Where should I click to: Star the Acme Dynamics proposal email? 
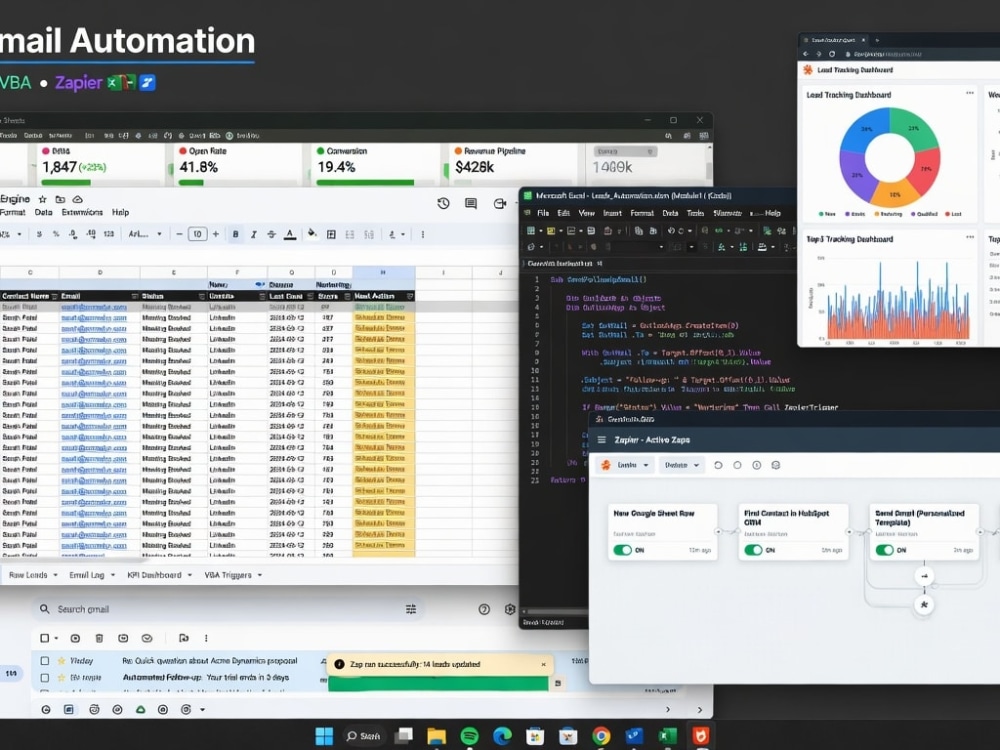point(62,661)
